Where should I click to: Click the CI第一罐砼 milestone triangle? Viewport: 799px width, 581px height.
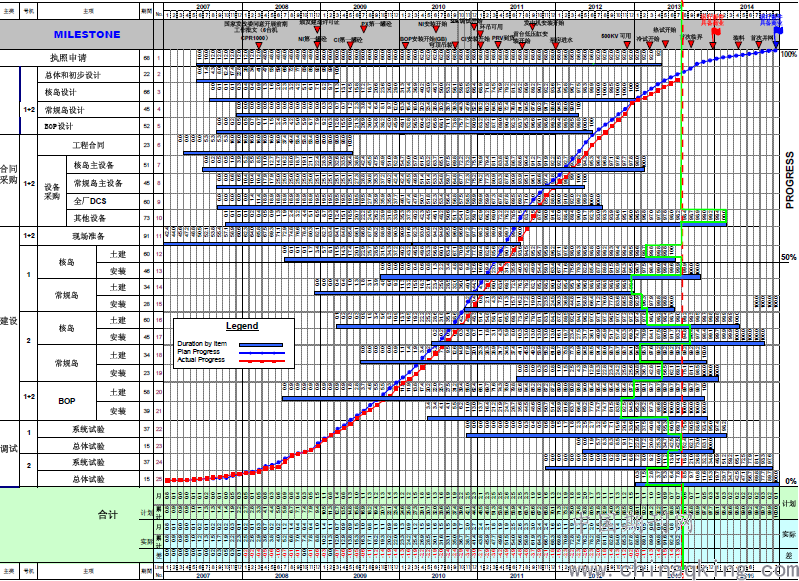350,45
